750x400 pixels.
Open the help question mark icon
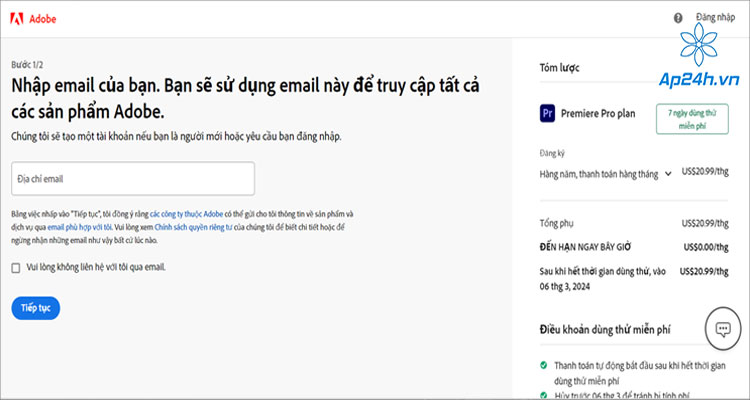pyautogui.click(x=678, y=18)
